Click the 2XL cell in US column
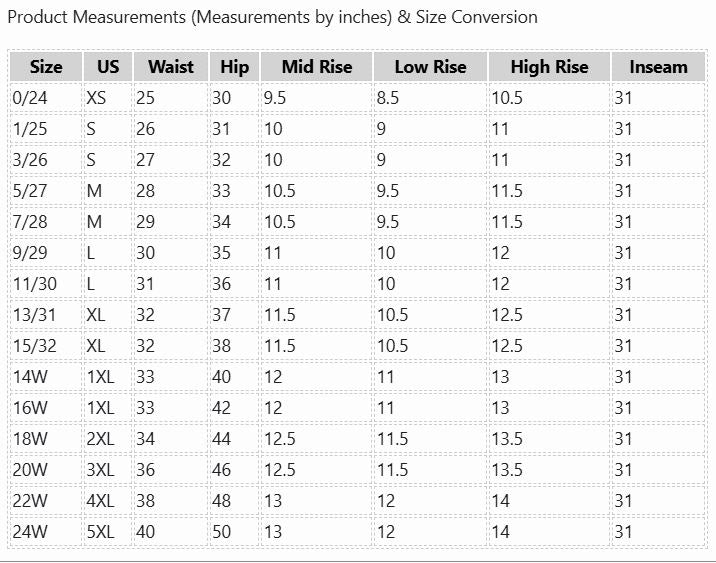The width and height of the screenshot is (716, 563). (x=101, y=439)
